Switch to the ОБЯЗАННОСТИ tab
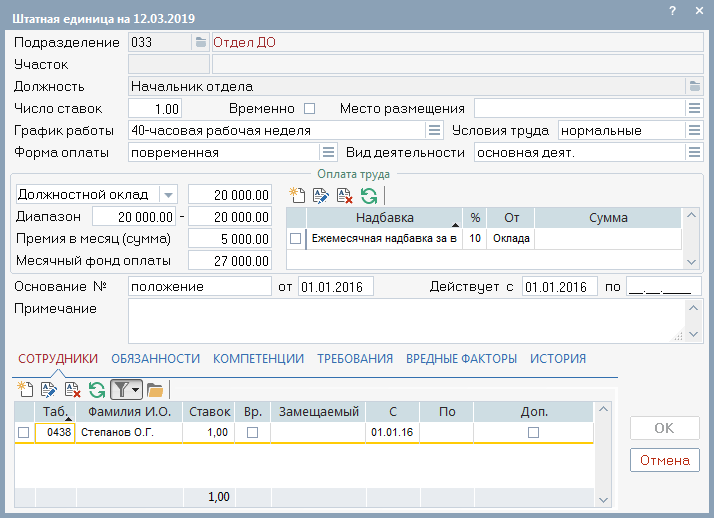The width and height of the screenshot is (714, 518). click(155, 359)
